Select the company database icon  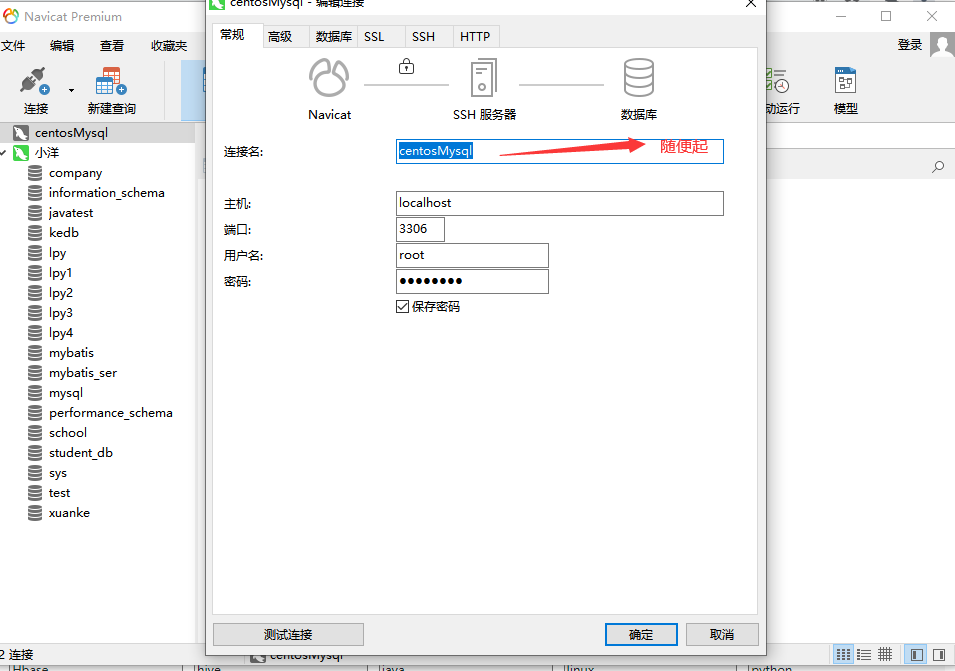tap(35, 173)
